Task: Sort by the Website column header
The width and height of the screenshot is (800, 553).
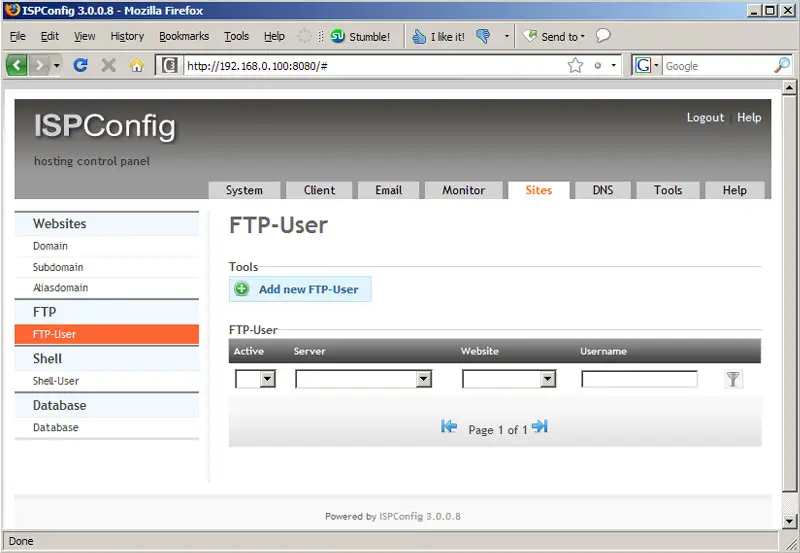Action: pos(480,351)
